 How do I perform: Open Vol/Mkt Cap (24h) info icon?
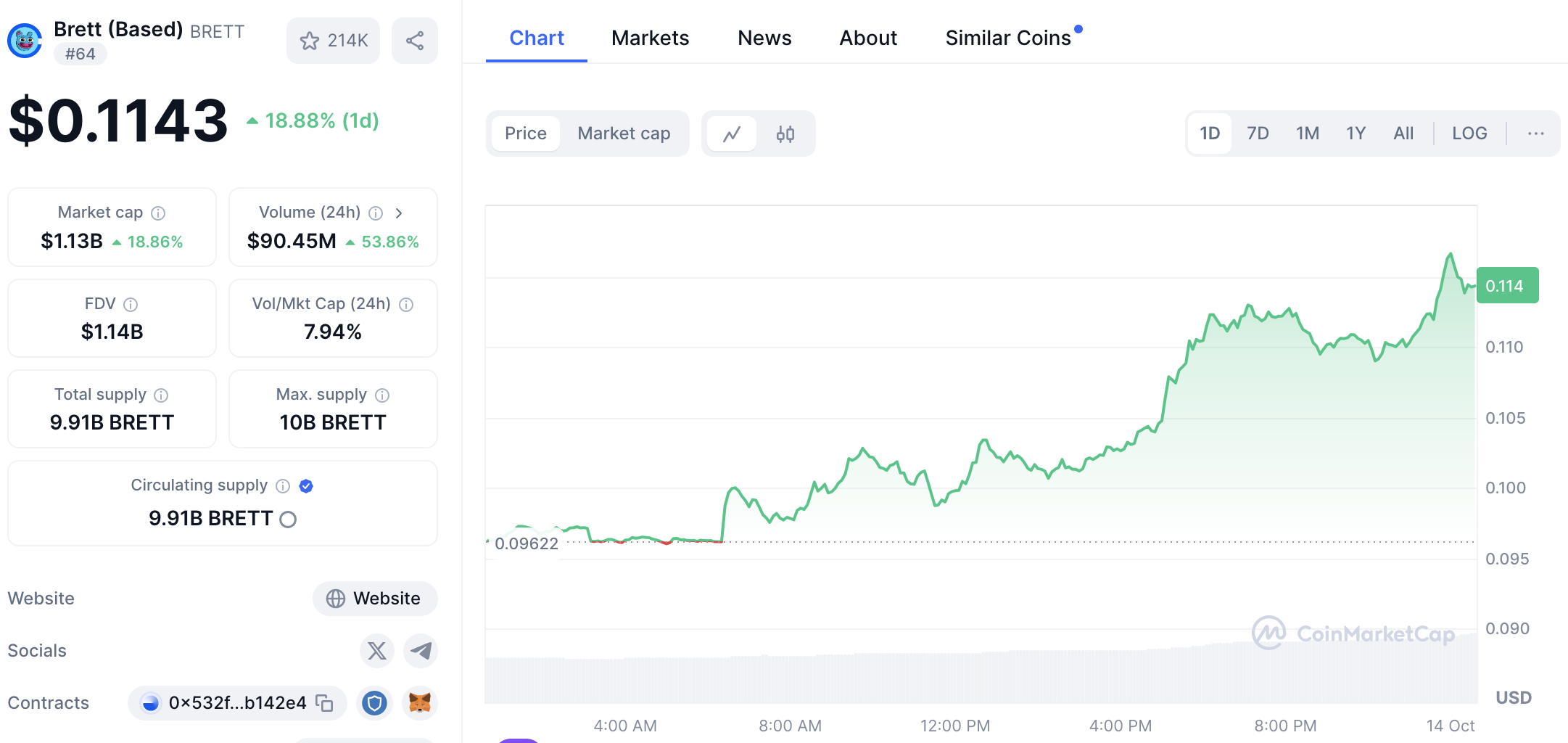pyautogui.click(x=406, y=304)
